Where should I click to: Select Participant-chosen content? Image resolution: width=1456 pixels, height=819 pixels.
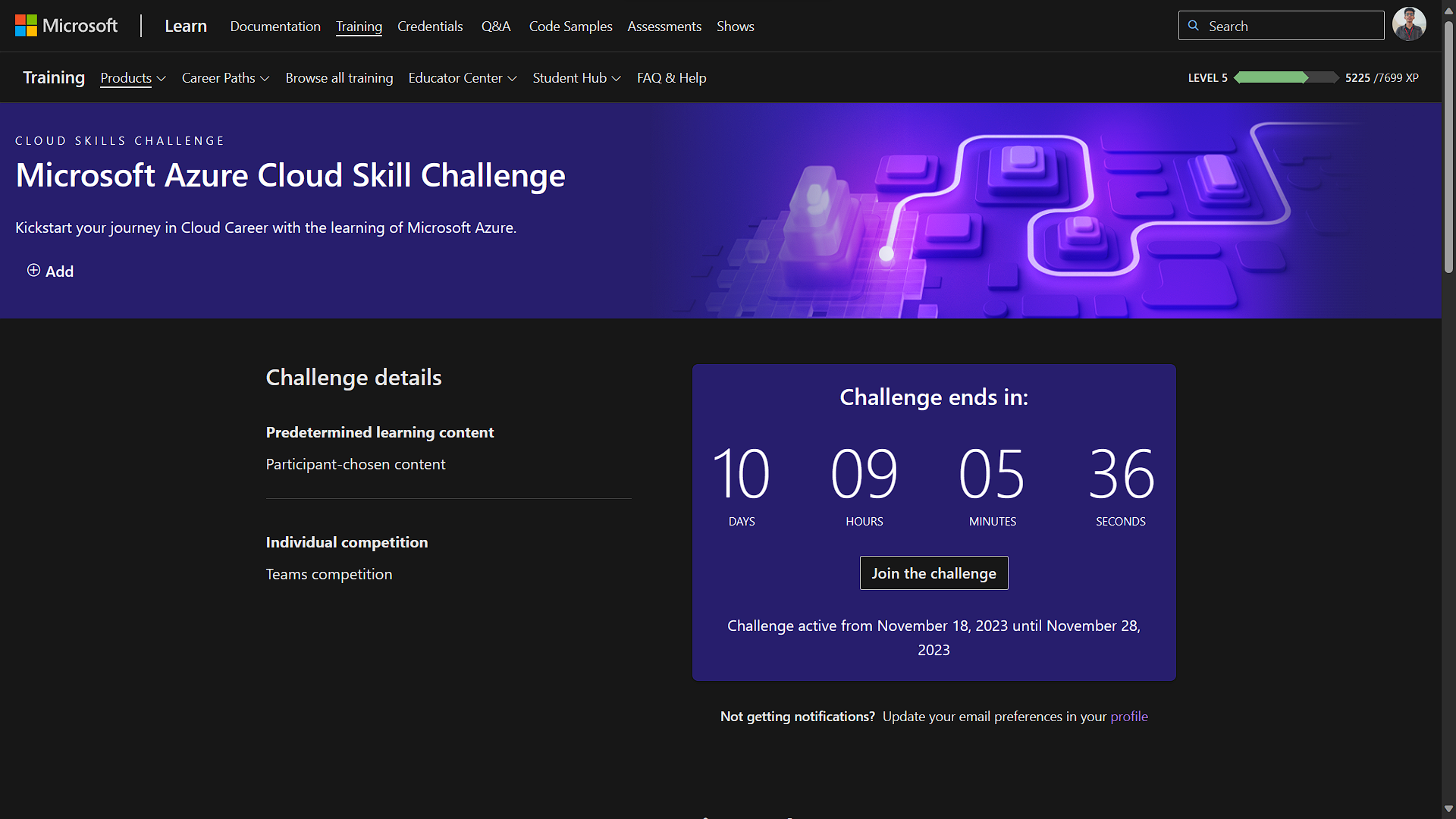(355, 464)
